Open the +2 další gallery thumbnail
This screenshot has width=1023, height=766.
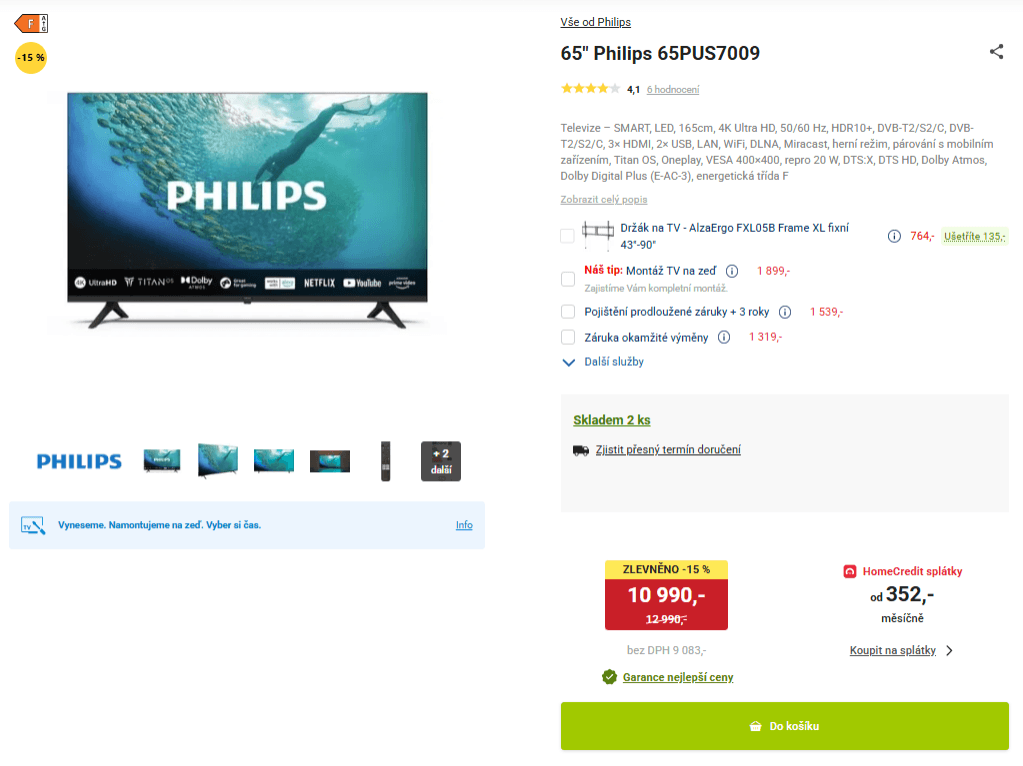click(441, 461)
